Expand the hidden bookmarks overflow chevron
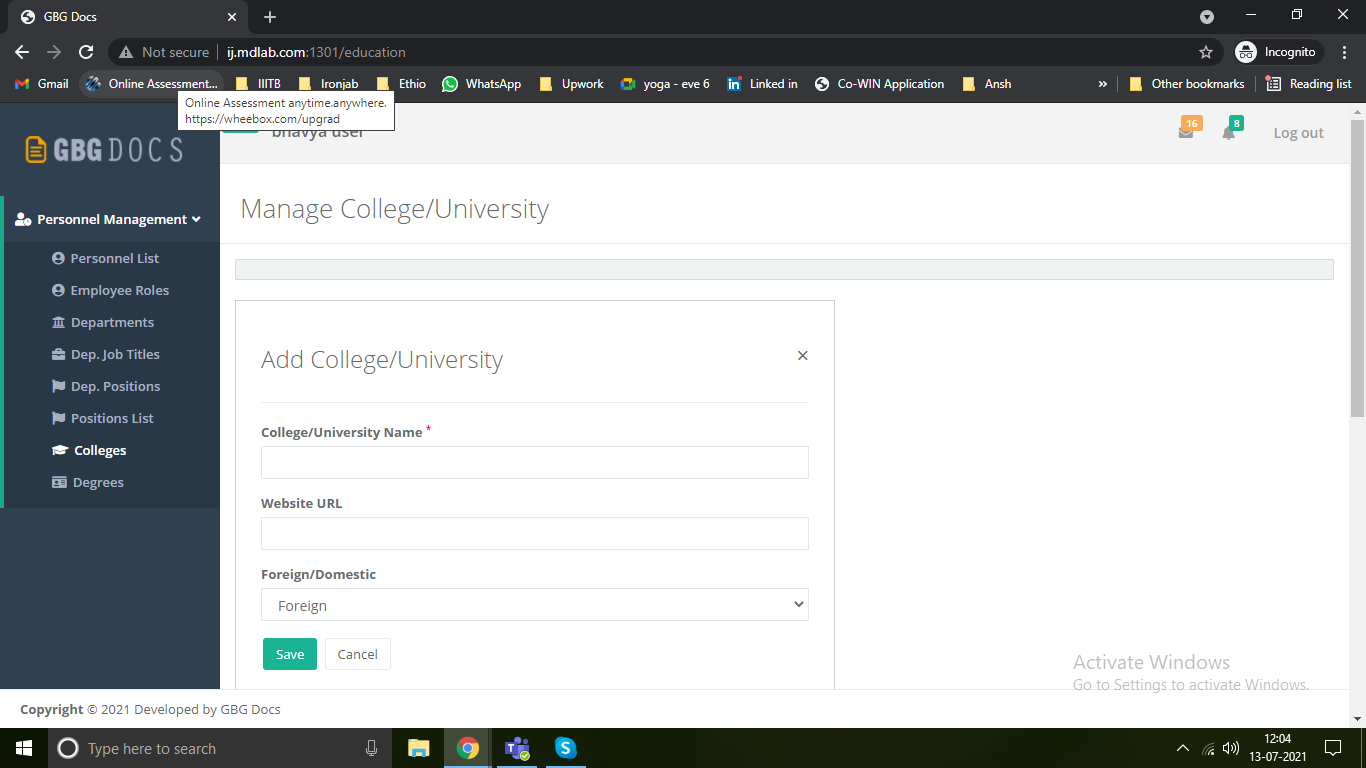This screenshot has width=1366, height=768. click(x=1103, y=84)
